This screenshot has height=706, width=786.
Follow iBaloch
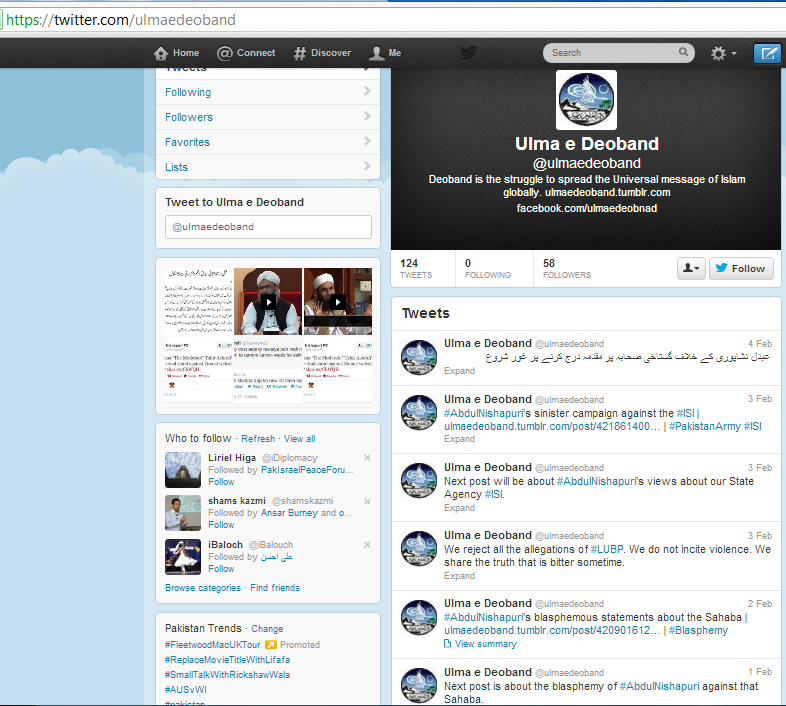click(x=221, y=569)
